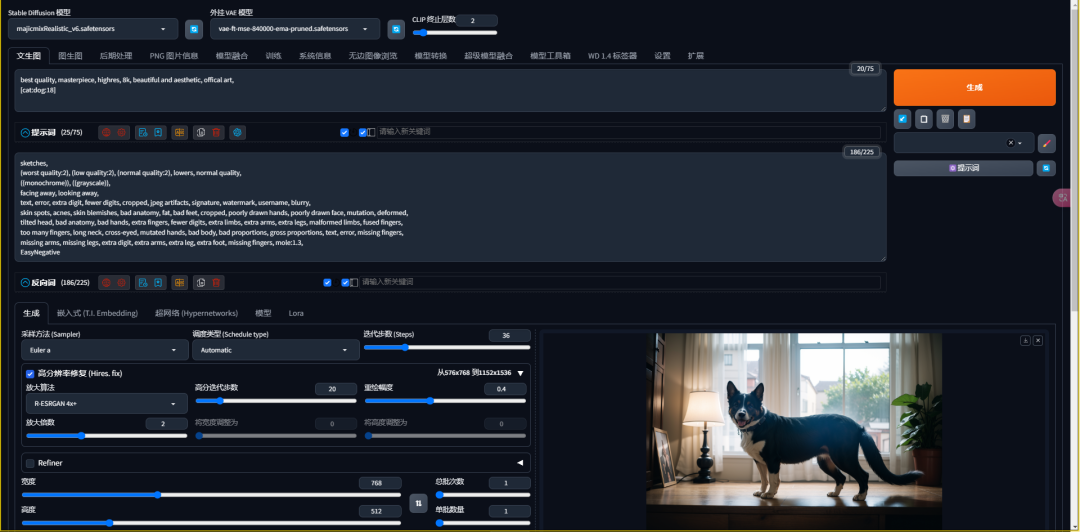Open the Stable Diffusion 模型 checkpoint dropdown
This screenshot has height=532, width=1080.
(x=93, y=29)
